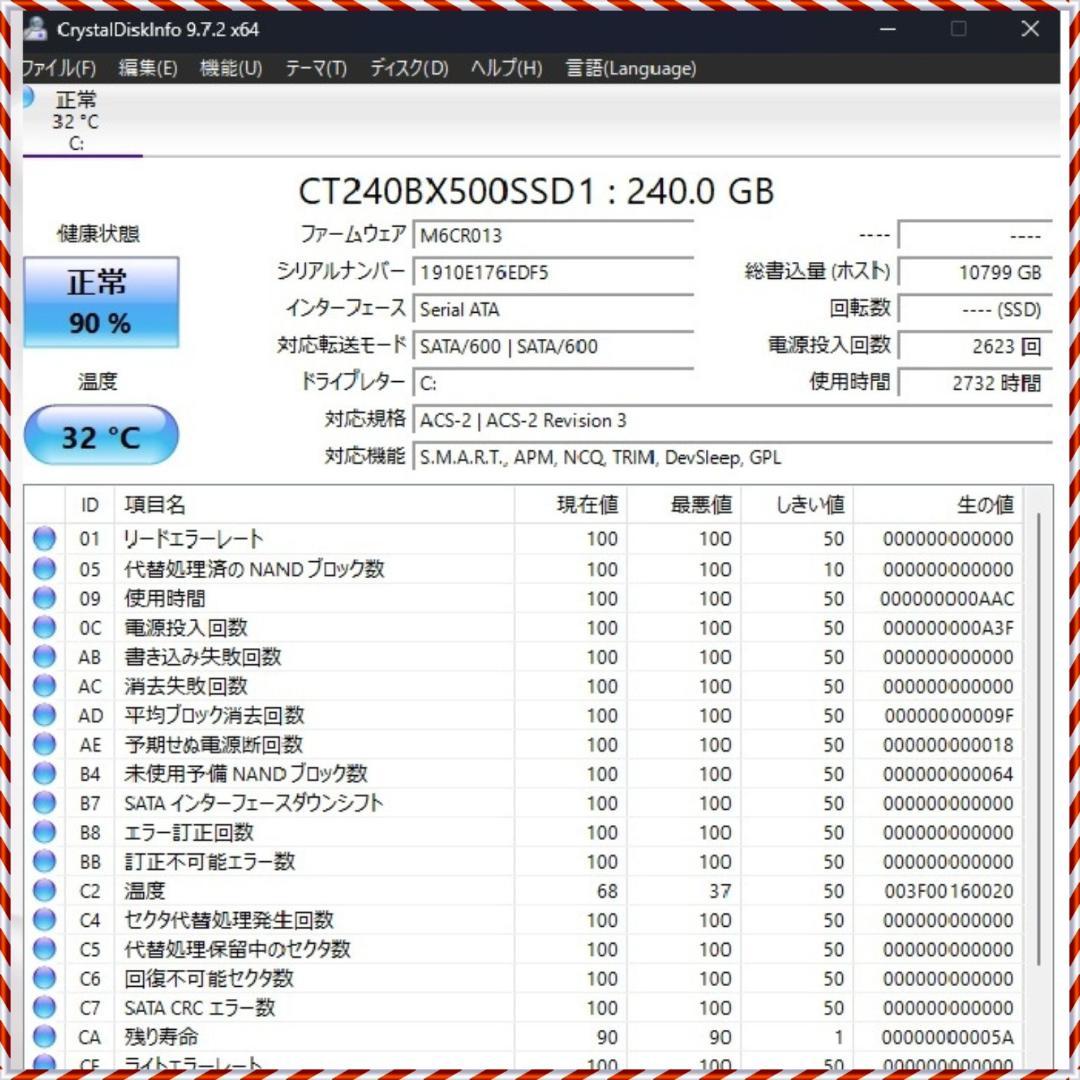1080x1080 pixels.
Task: Click status orb for 未使用予備 NAND ブロック数 row
Action: point(44,773)
